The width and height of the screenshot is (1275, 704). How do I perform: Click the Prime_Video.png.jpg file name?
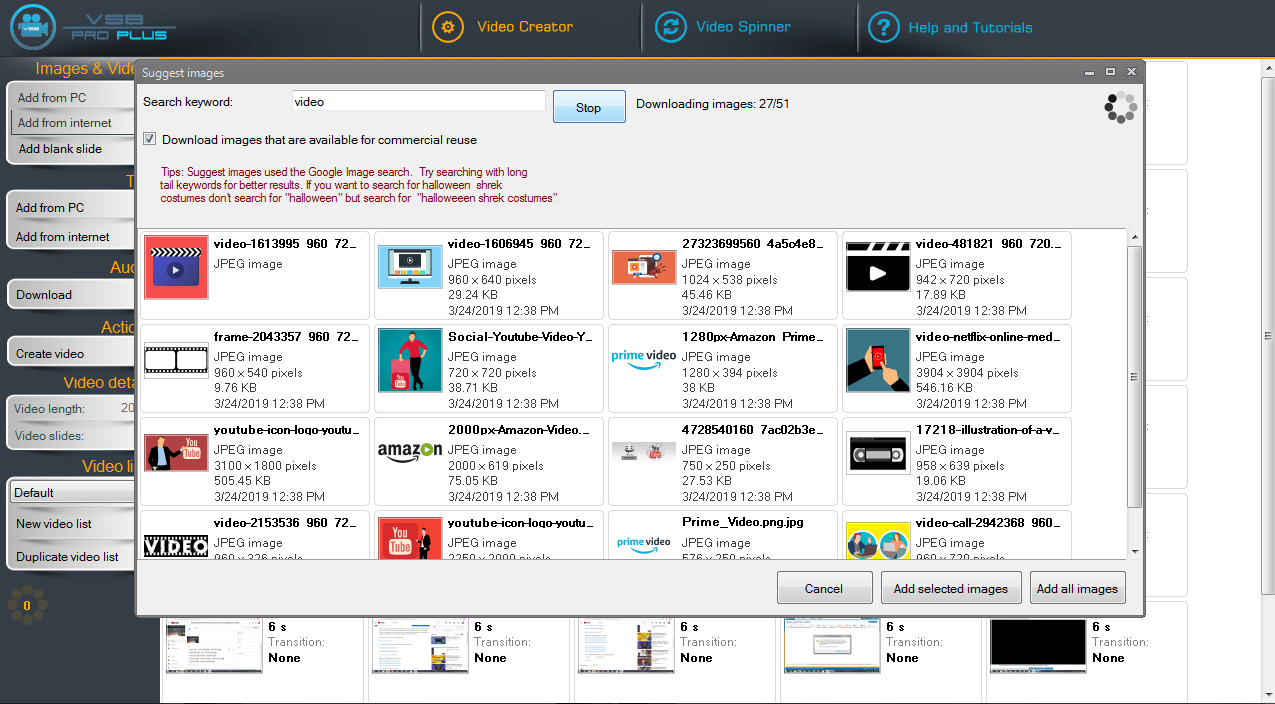point(743,522)
